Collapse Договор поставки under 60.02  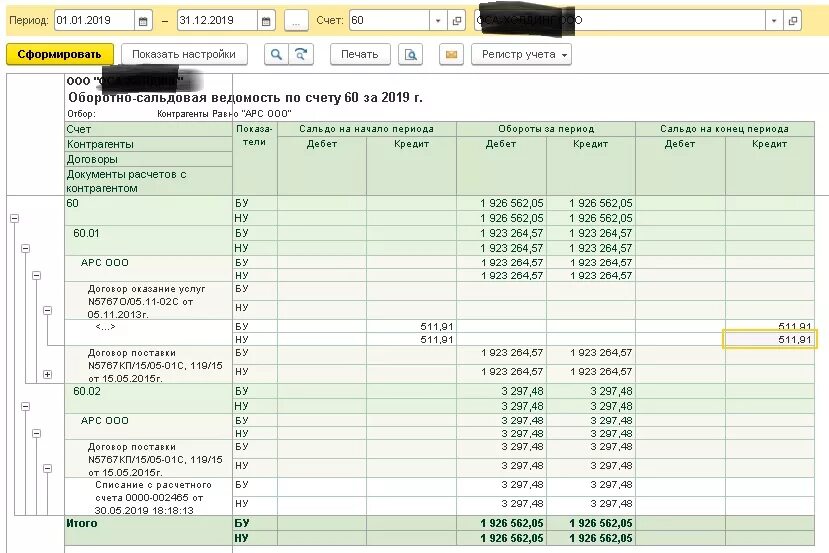(48, 468)
